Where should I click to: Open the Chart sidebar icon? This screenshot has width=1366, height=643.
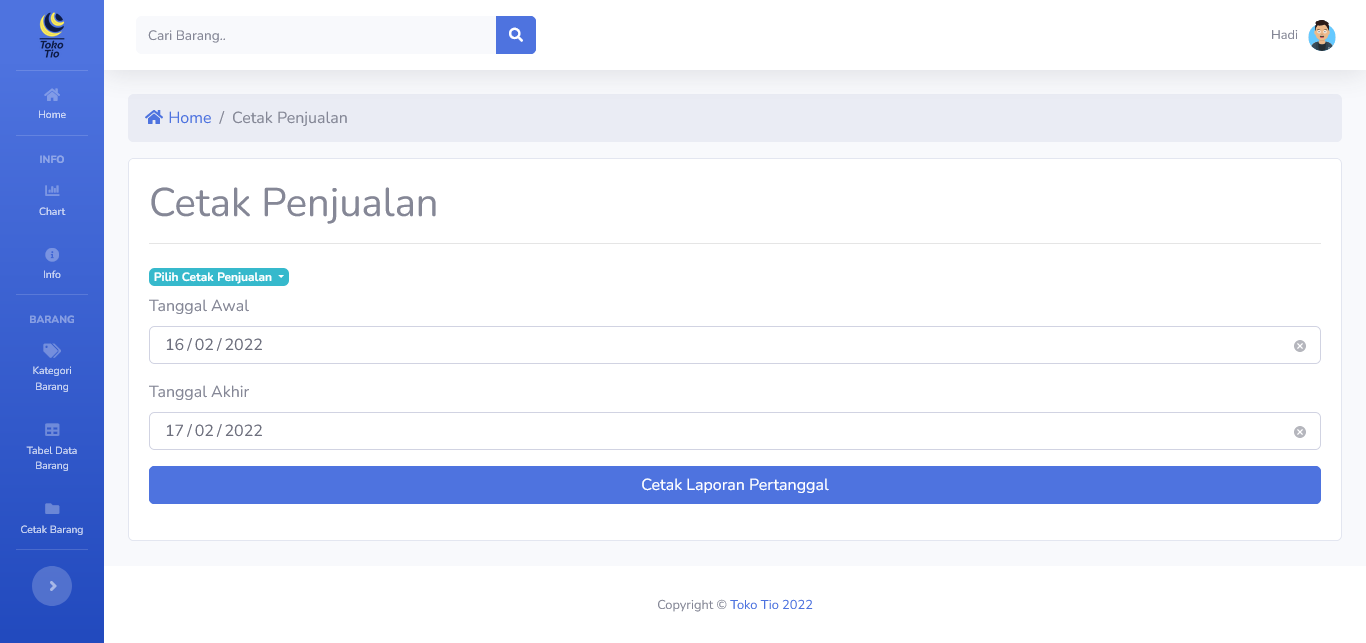coord(52,191)
